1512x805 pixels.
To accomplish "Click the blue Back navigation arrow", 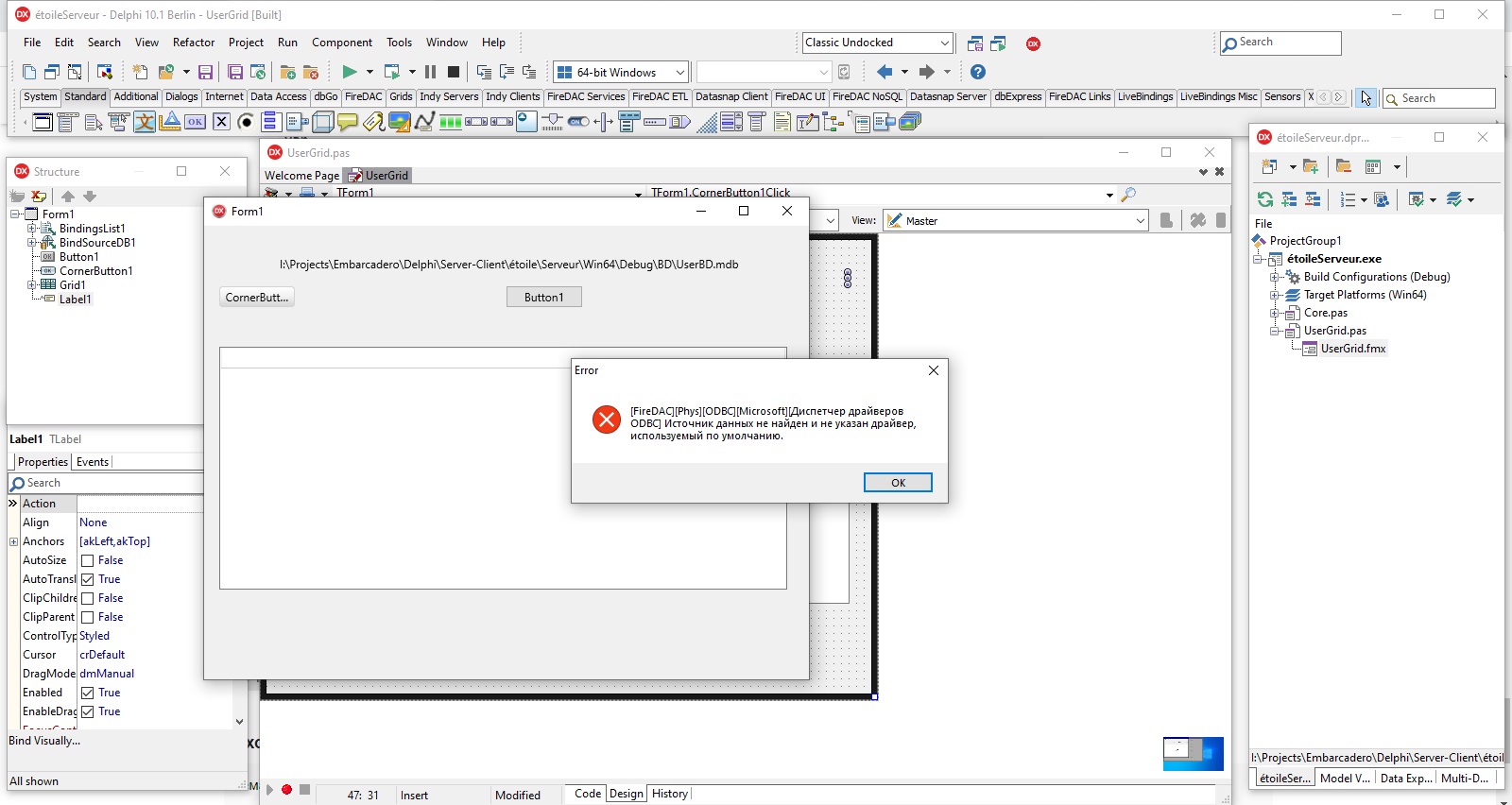I will click(885, 72).
